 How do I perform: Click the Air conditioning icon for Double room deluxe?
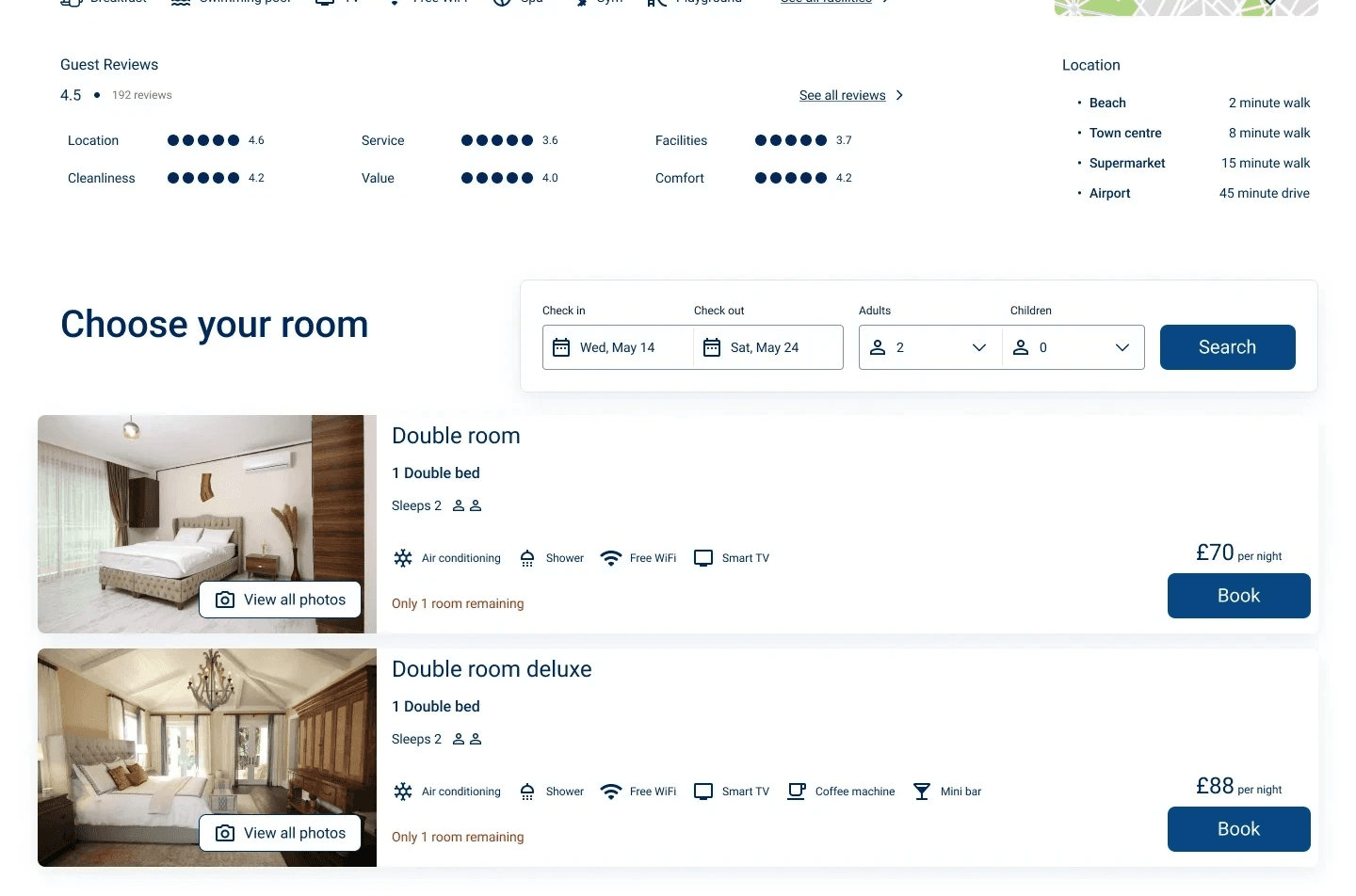403,792
